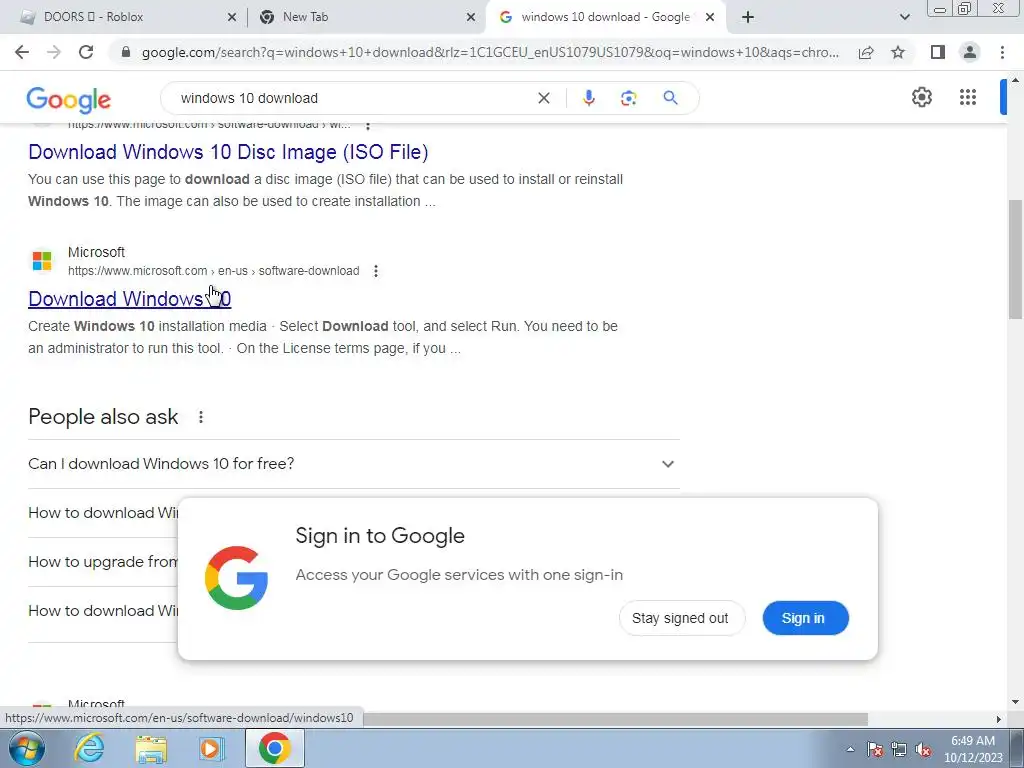This screenshot has width=1024, height=768.
Task: Click the Action Center flag tray icon
Action: click(x=875, y=749)
